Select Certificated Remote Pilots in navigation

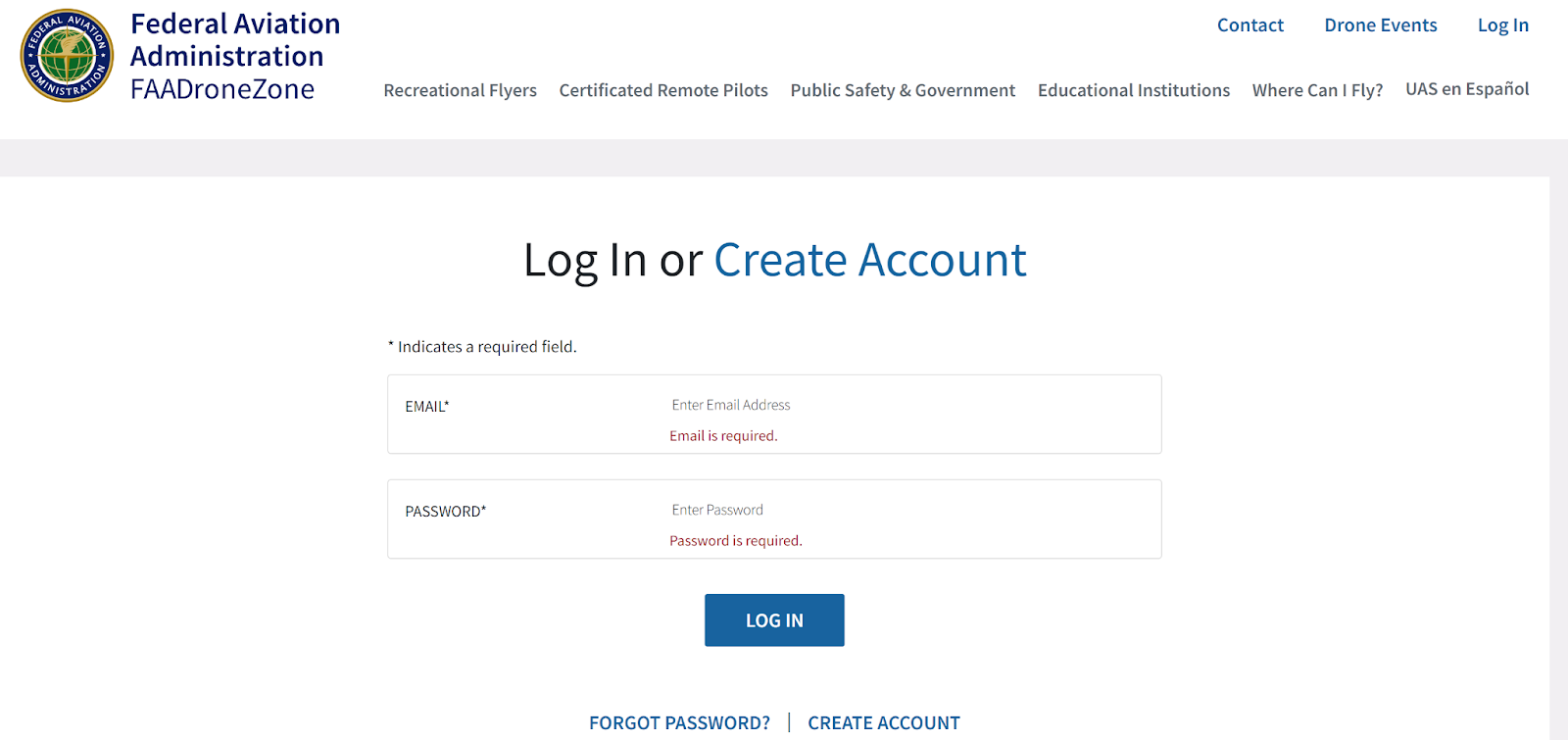663,90
